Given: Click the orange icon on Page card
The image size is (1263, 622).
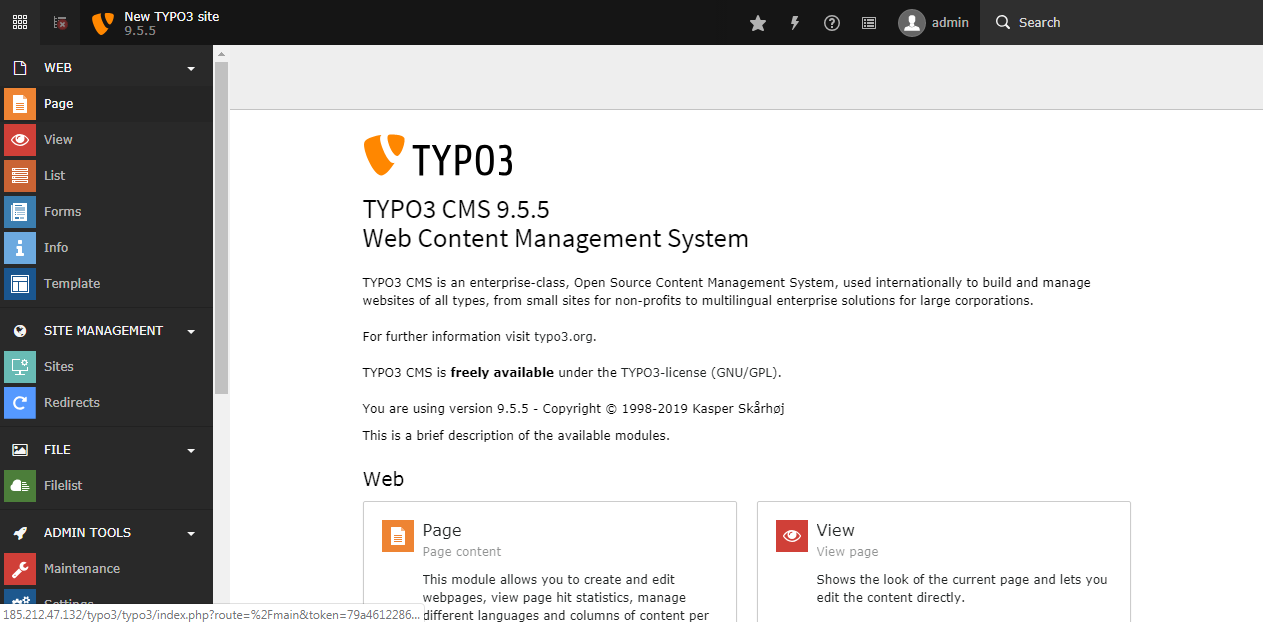Looking at the screenshot, I should pos(398,536).
